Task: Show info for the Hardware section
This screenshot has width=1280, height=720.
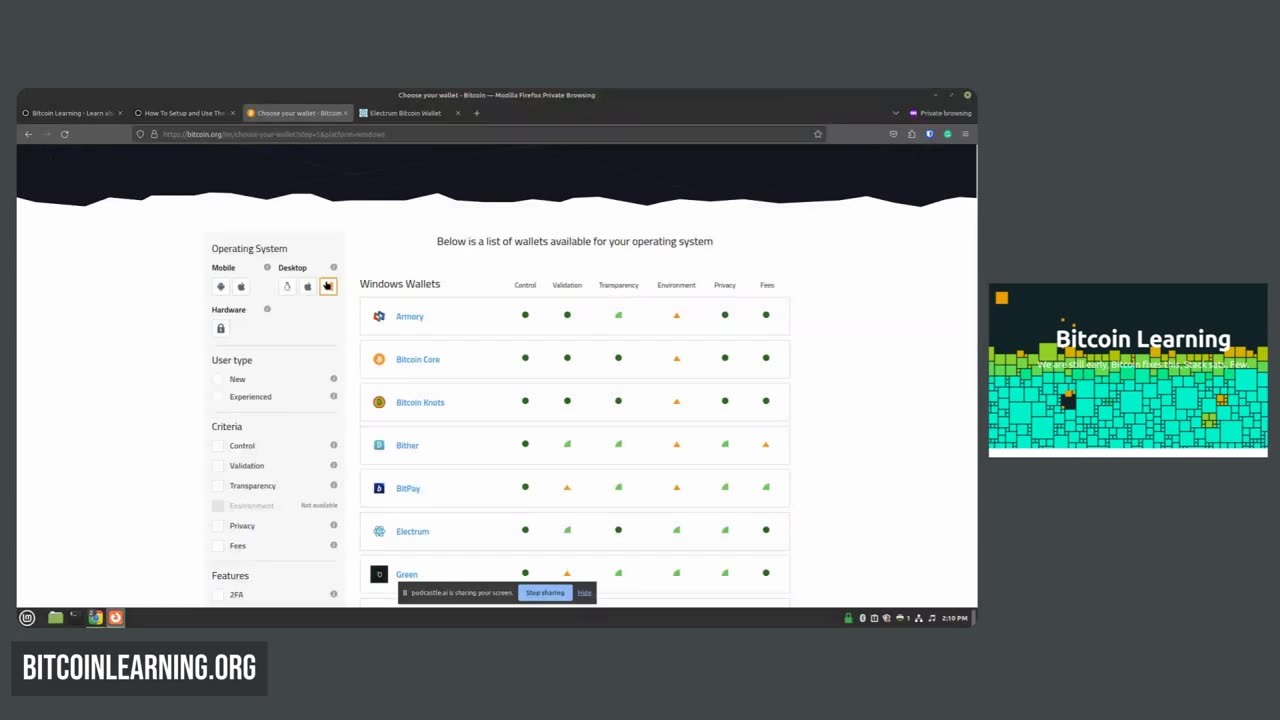Action: [267, 309]
